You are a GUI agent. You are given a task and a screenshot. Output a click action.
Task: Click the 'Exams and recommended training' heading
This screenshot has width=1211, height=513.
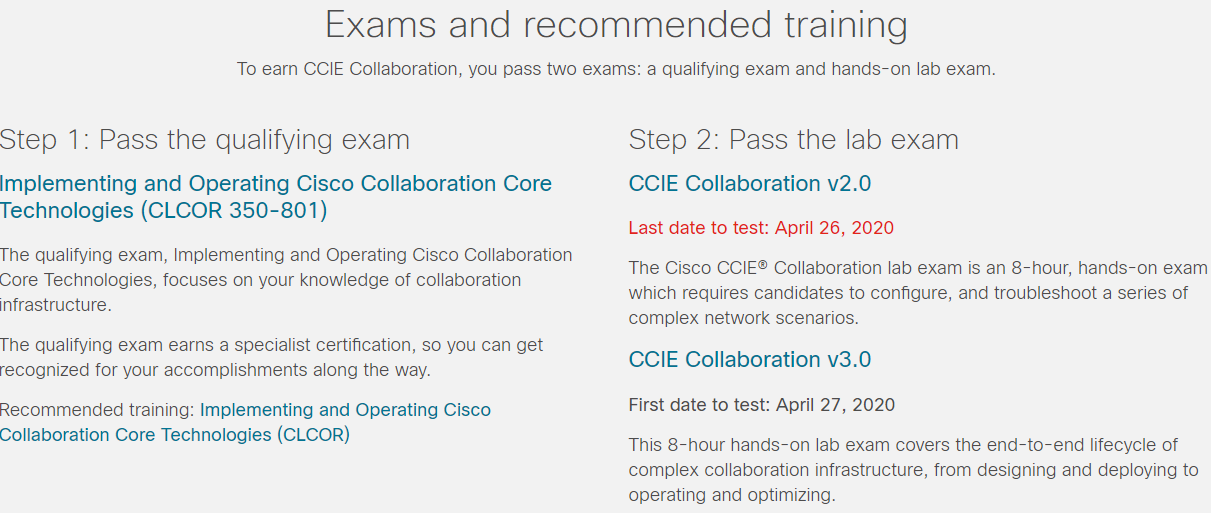pos(617,24)
